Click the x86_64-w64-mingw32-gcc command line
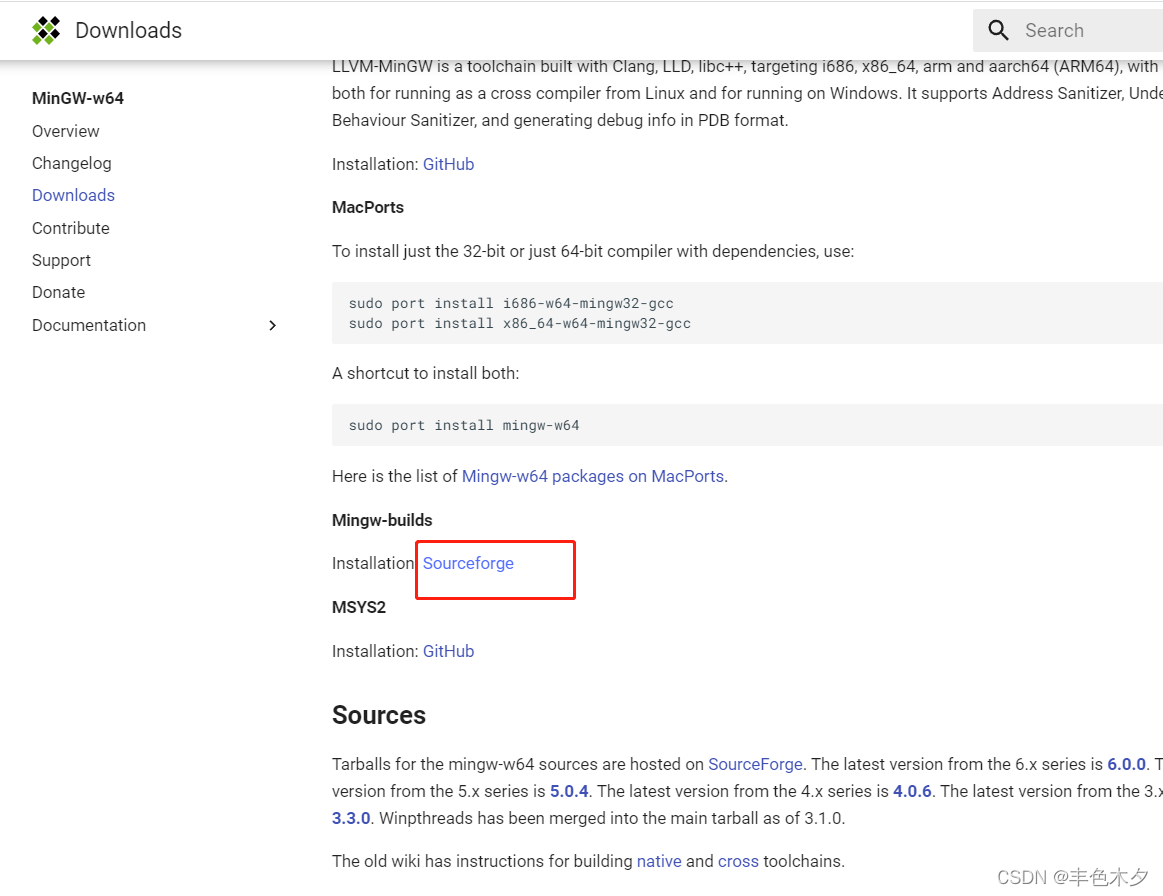The height and width of the screenshot is (896, 1163). (519, 323)
